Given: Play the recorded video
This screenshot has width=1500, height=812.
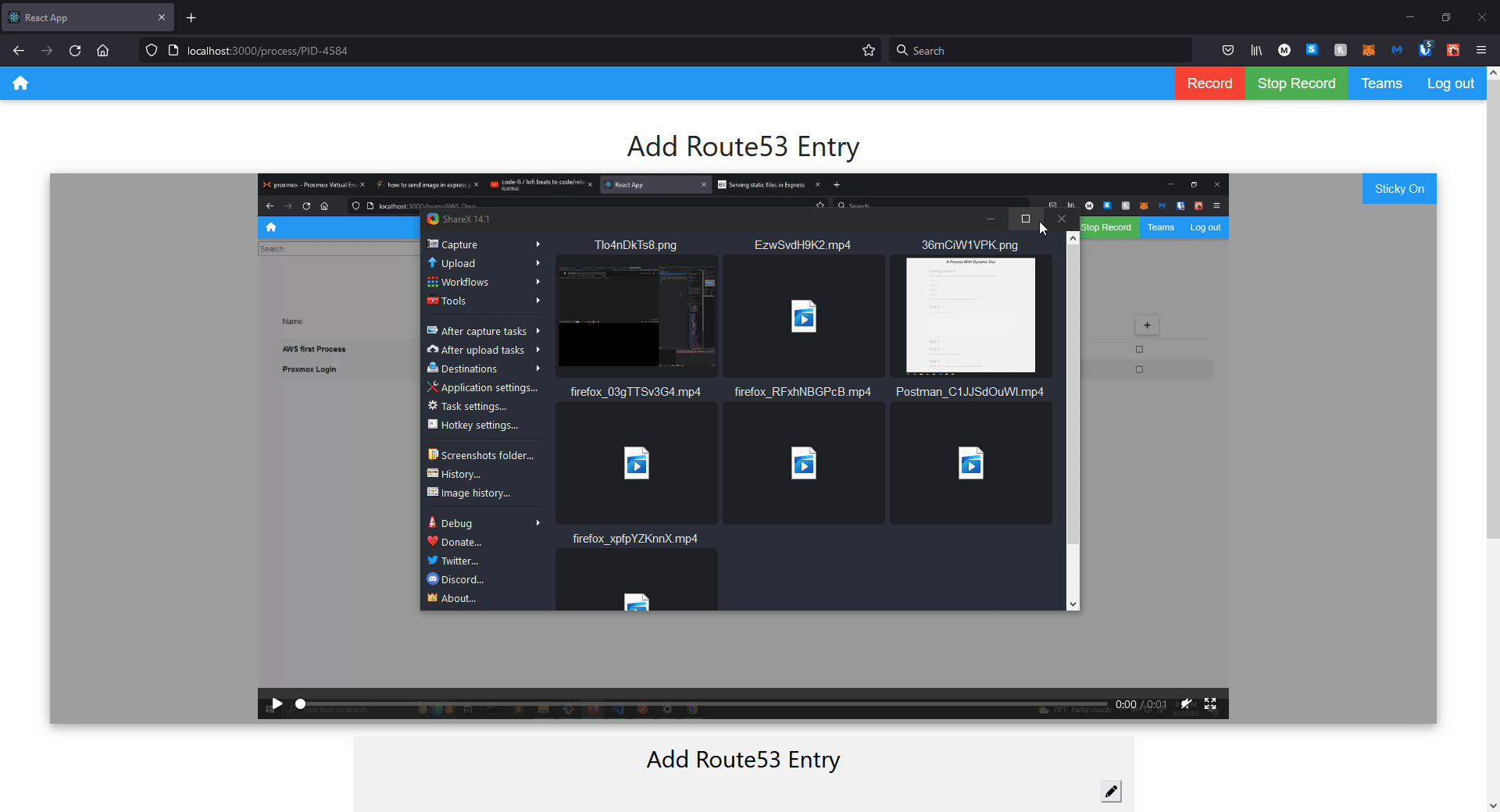Looking at the screenshot, I should coord(277,704).
